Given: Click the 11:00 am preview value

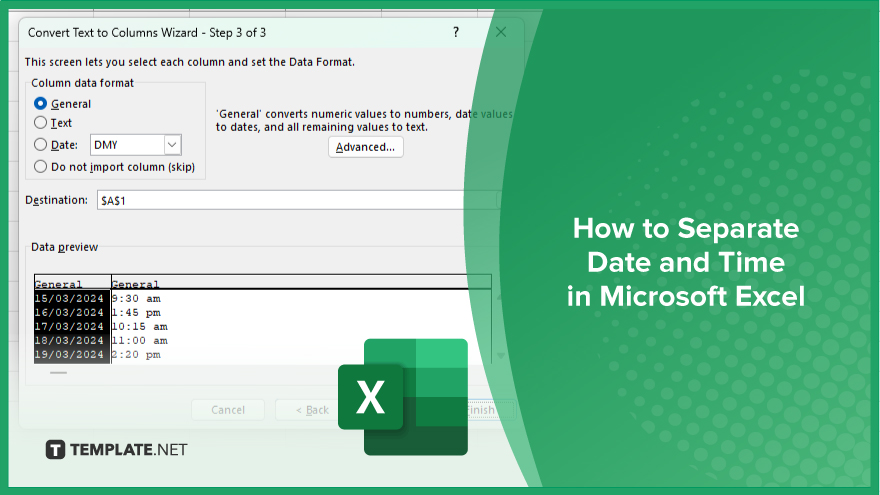Looking at the screenshot, I should coord(140,341).
